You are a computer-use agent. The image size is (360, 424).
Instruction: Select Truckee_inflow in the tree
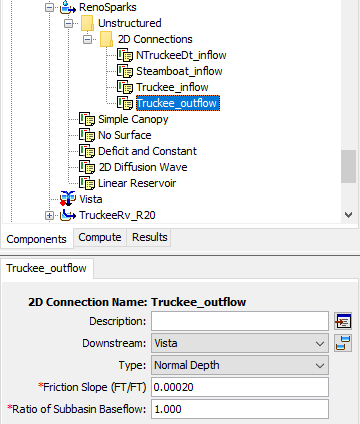pos(172,87)
